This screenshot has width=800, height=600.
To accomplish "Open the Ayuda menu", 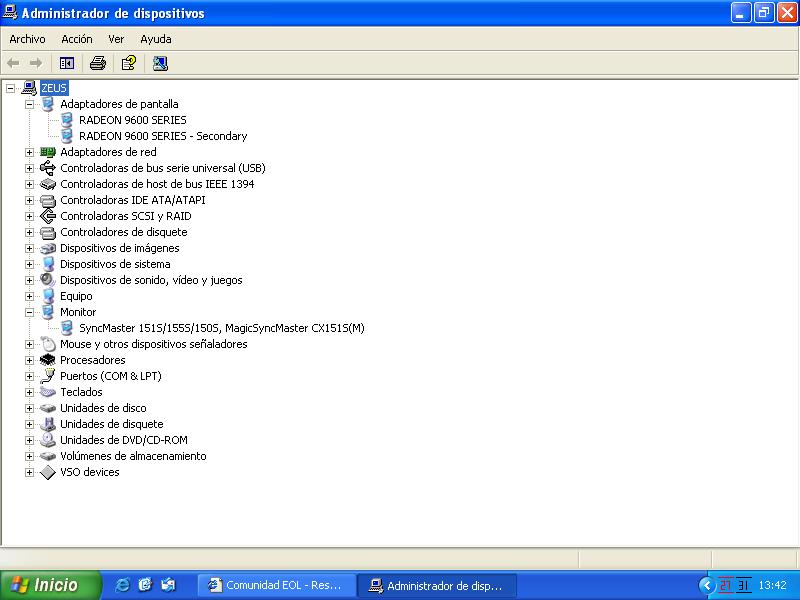I will (x=156, y=39).
